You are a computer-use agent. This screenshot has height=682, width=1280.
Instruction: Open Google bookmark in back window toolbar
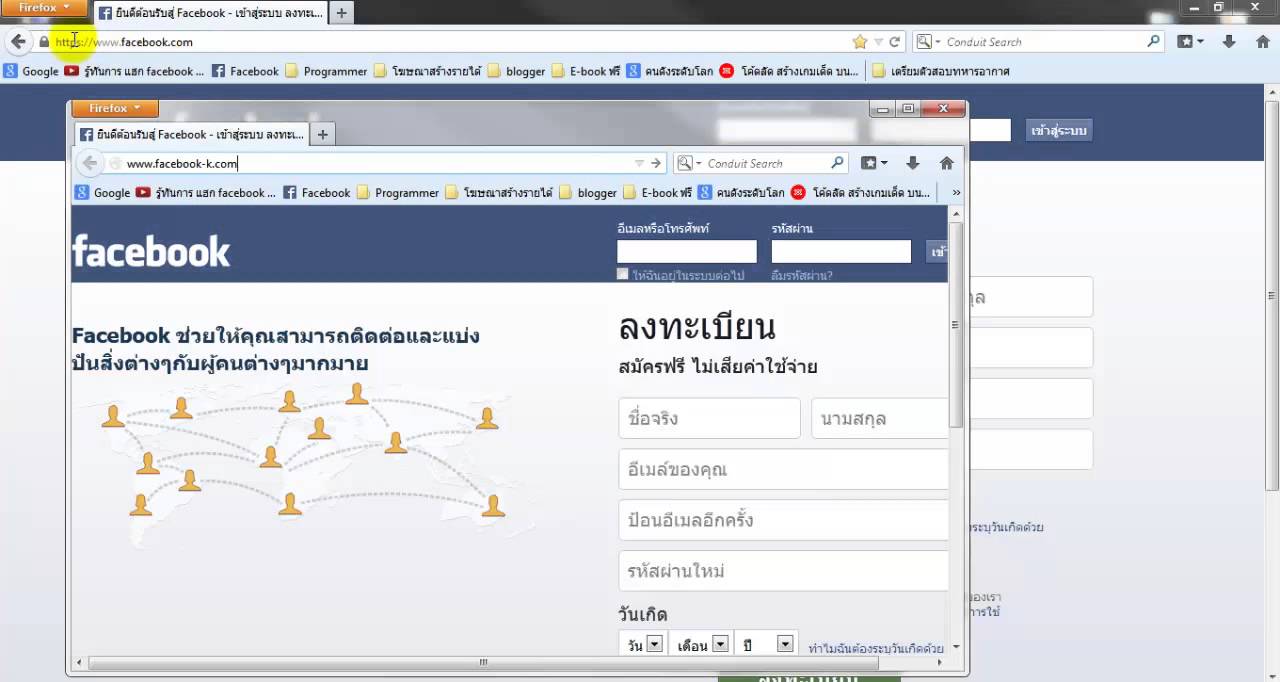coord(32,71)
